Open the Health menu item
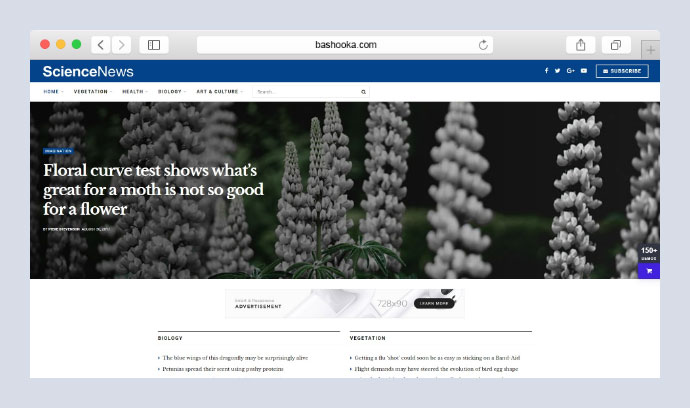The image size is (690, 408). click(x=133, y=92)
